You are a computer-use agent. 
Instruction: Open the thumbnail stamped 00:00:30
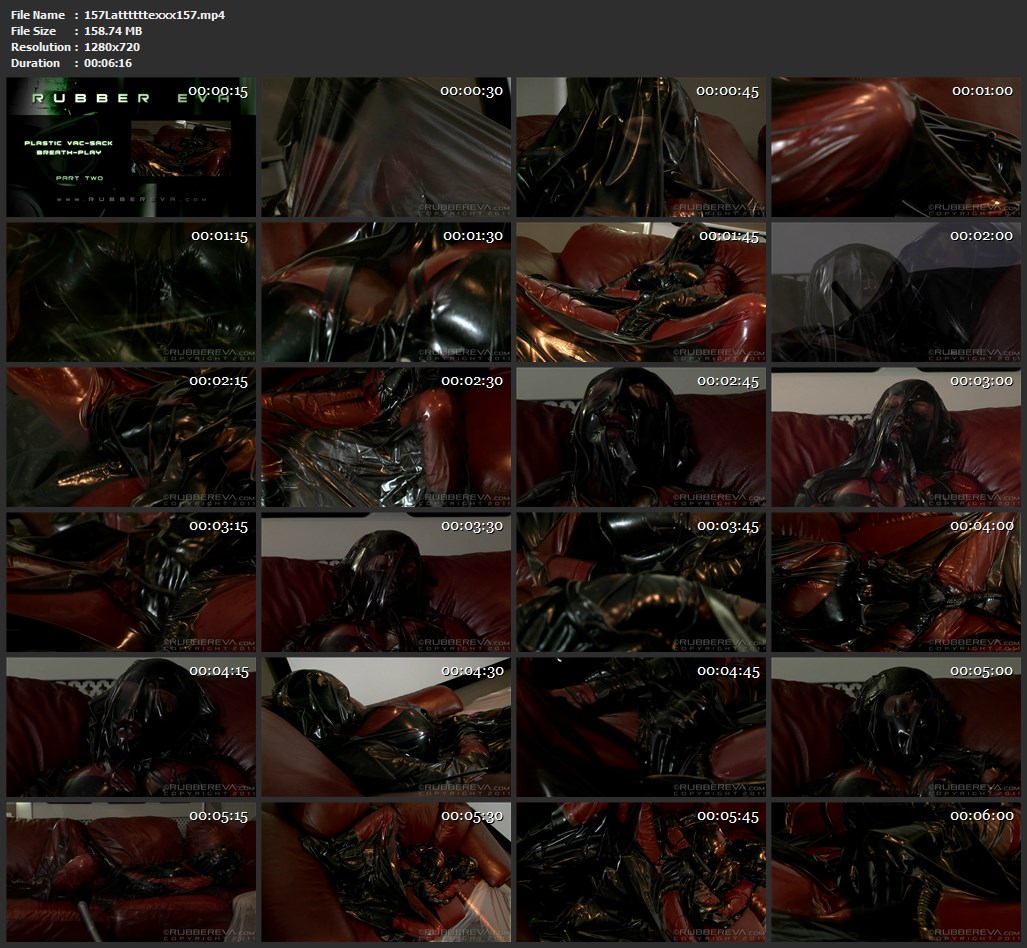pyautogui.click(x=386, y=147)
